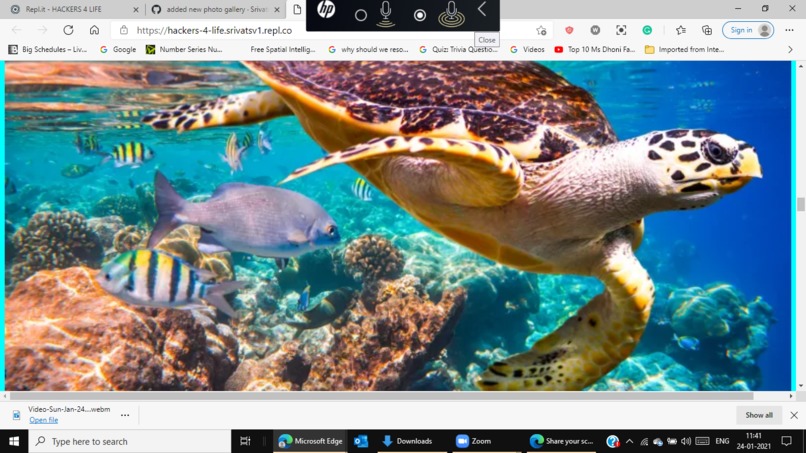Open the help question mark tray icon
Image resolution: width=806 pixels, height=453 pixels.
(x=612, y=441)
